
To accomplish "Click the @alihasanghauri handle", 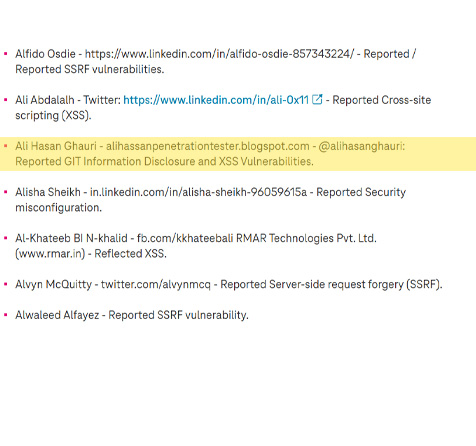I will (361, 146).
